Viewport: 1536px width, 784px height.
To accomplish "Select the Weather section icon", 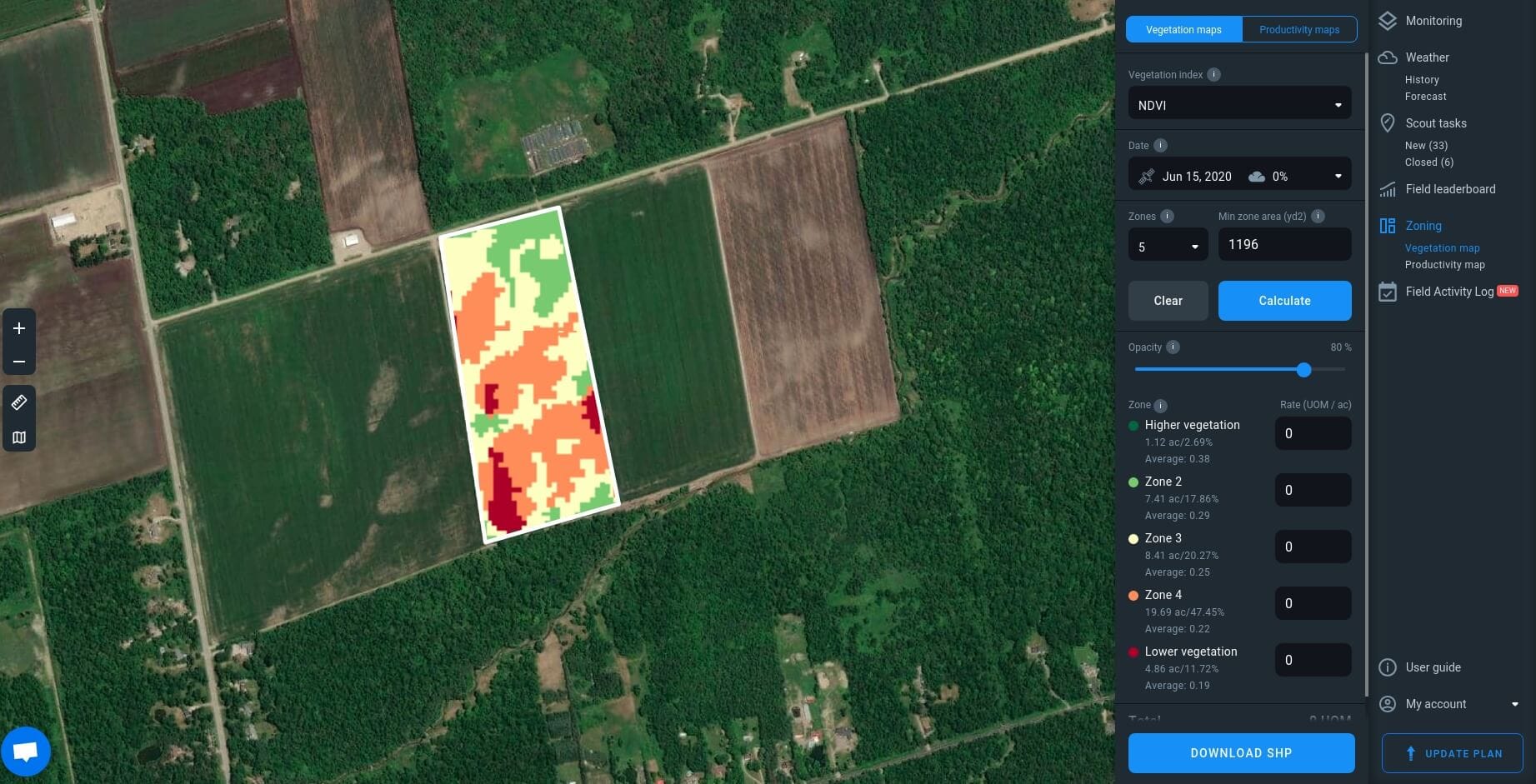I will coord(1387,57).
